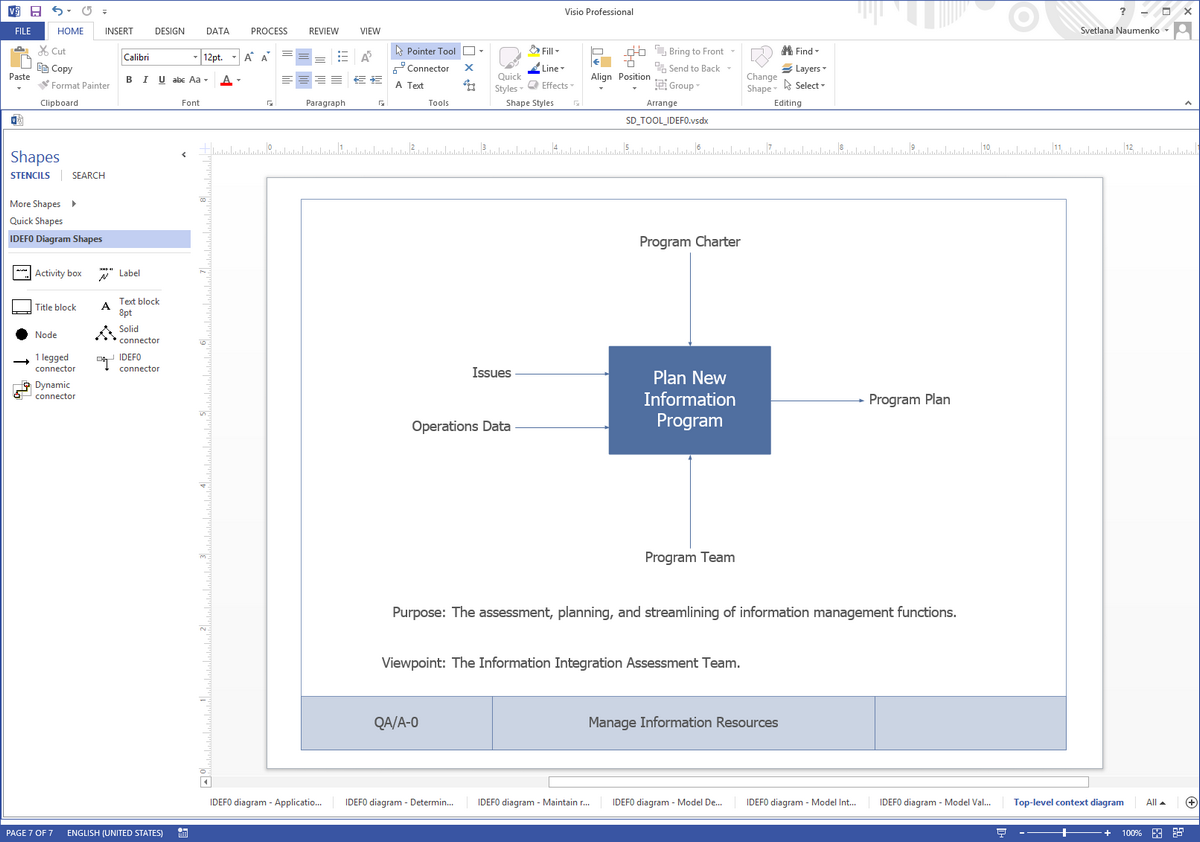The image size is (1200, 842).
Task: Open the Line style dropdown
Action: click(547, 68)
